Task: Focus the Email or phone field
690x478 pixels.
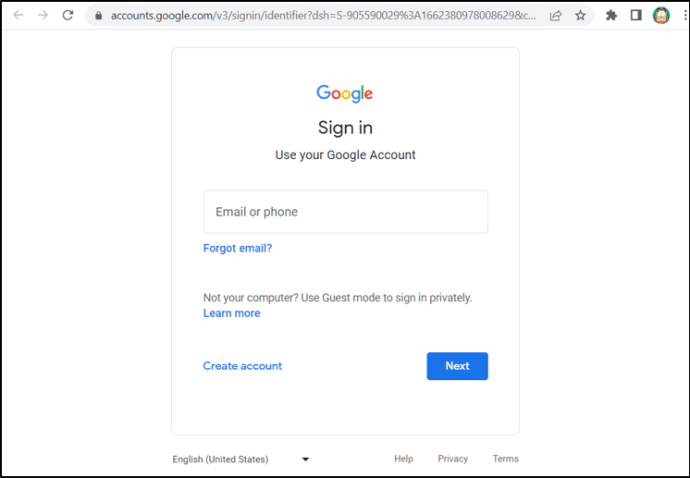Action: pos(345,212)
